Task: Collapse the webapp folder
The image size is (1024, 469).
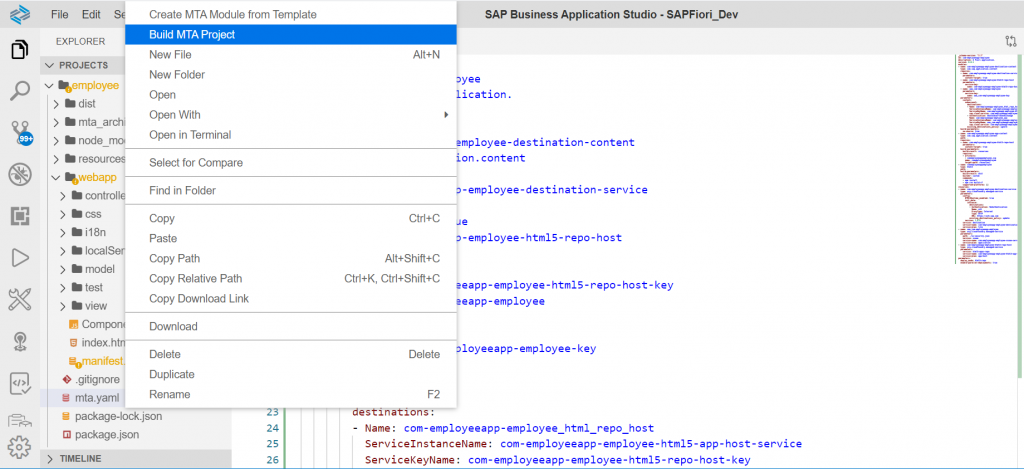Action: [56, 177]
